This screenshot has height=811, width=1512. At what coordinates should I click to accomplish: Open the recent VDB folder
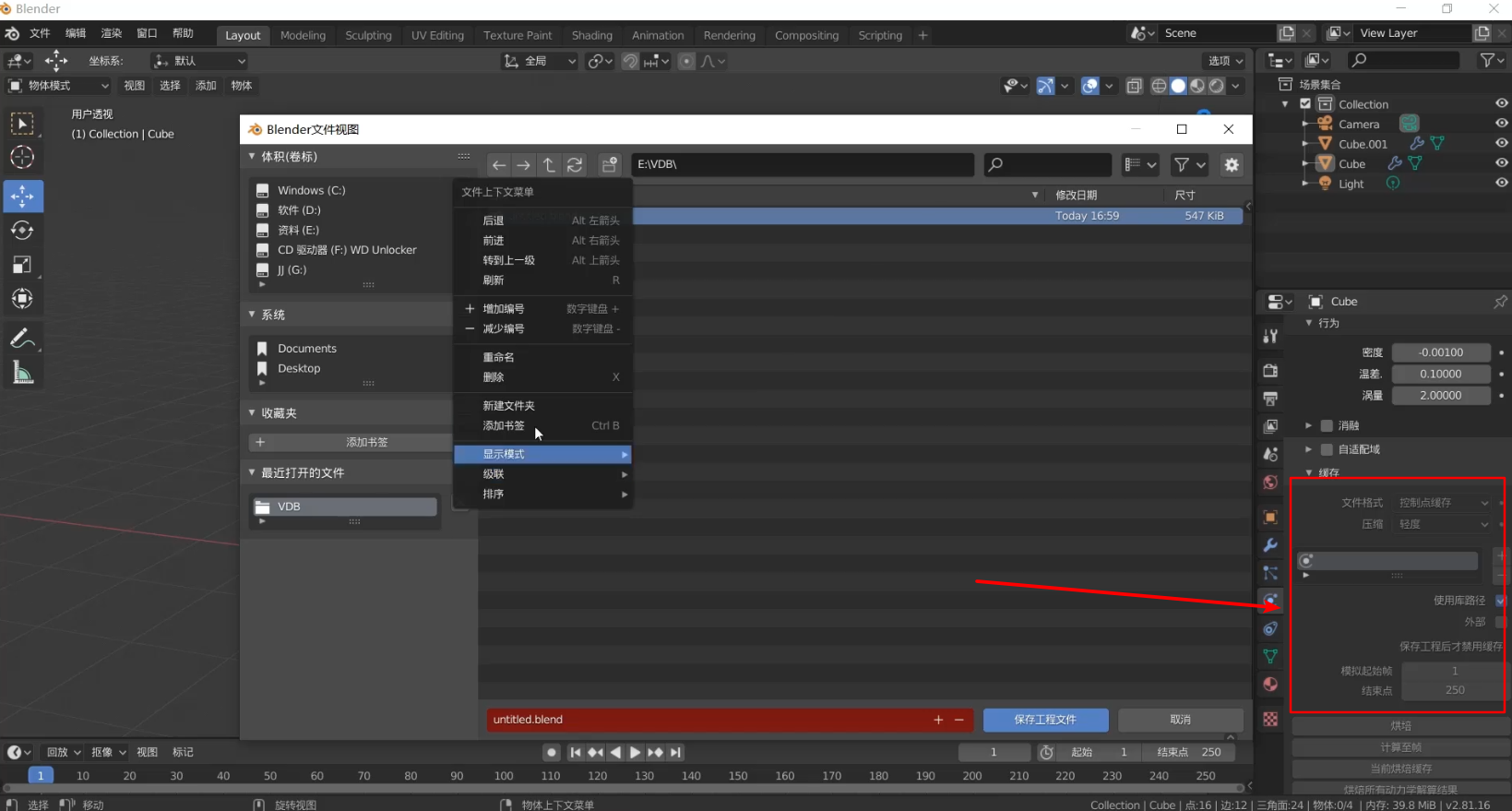click(x=344, y=507)
